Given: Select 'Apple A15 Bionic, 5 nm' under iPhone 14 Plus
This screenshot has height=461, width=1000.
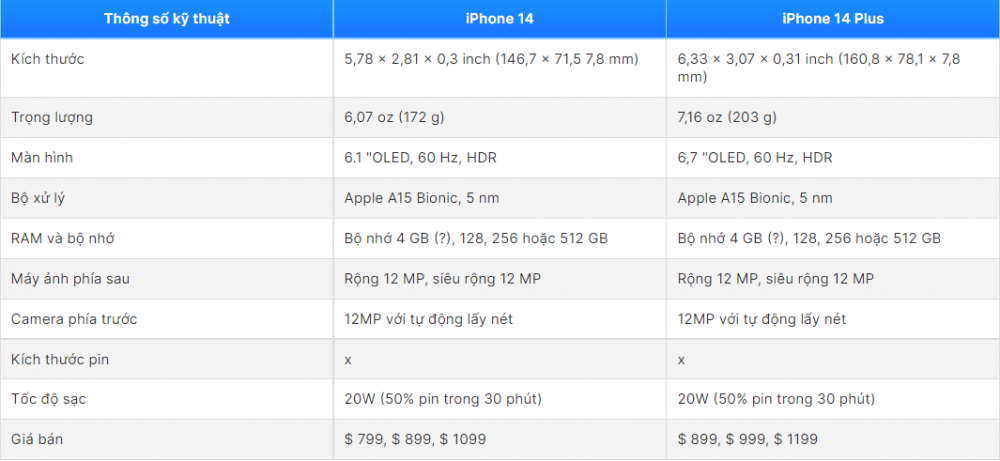Looking at the screenshot, I should pyautogui.click(x=755, y=198).
